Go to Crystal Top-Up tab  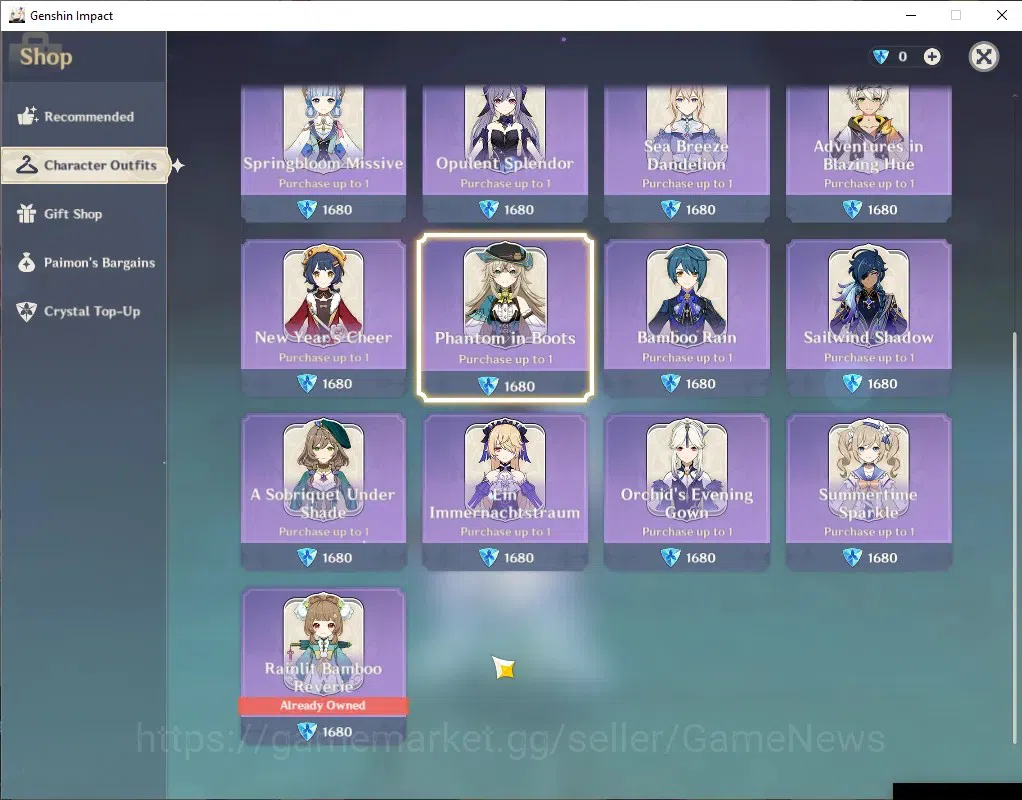coord(83,311)
